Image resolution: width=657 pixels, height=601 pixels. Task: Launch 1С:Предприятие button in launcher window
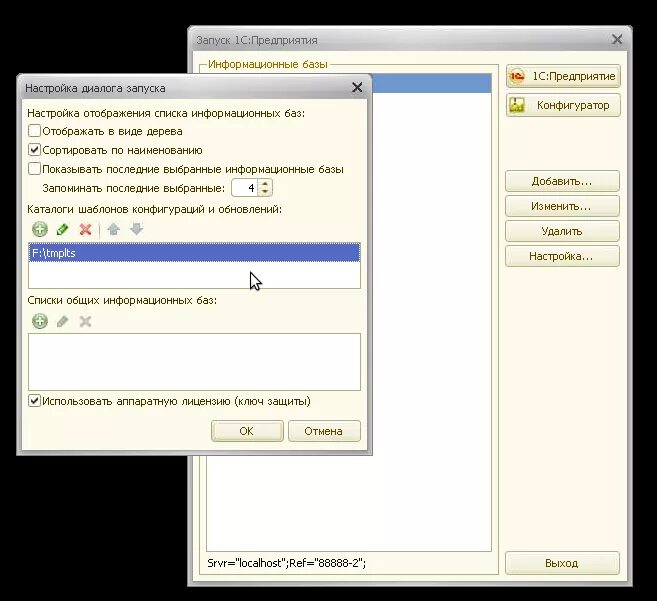tap(563, 76)
